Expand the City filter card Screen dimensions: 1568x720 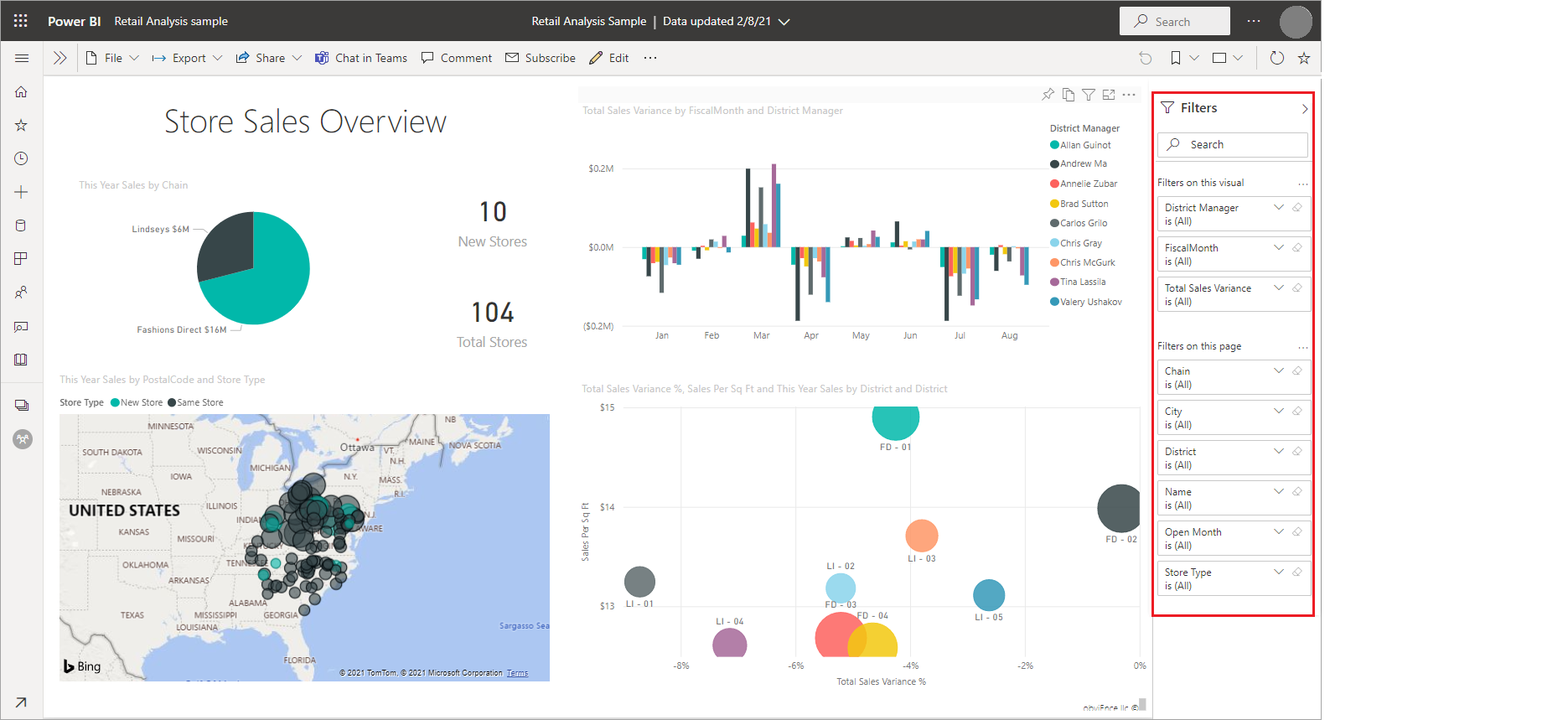1279,411
